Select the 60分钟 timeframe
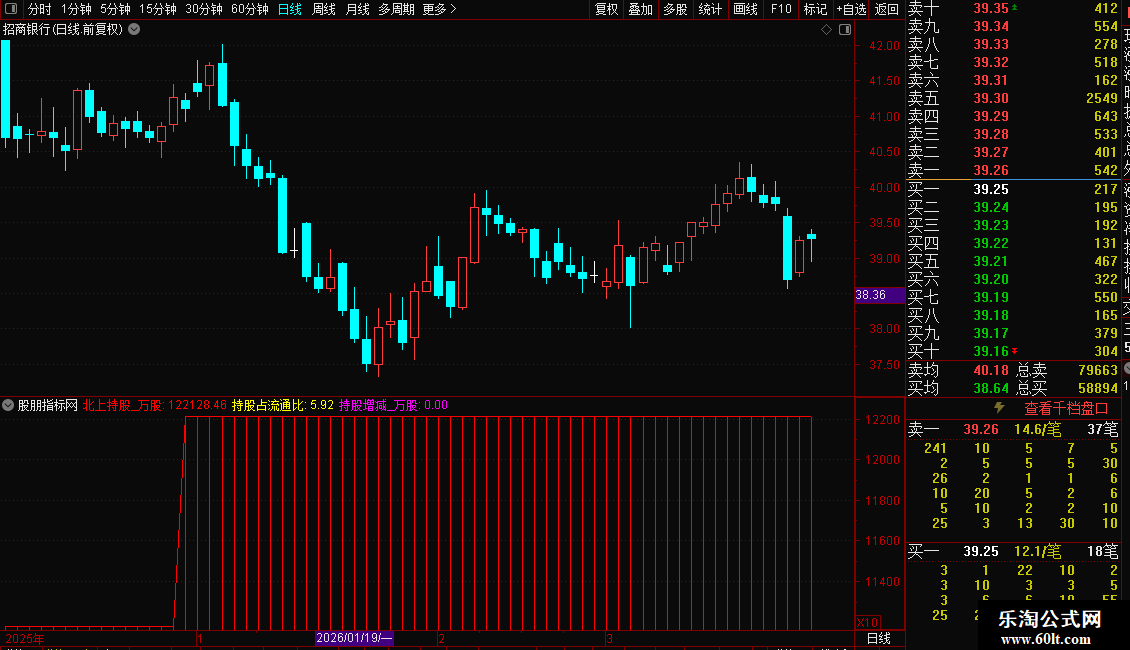Image resolution: width=1130 pixels, height=650 pixels. tap(249, 9)
